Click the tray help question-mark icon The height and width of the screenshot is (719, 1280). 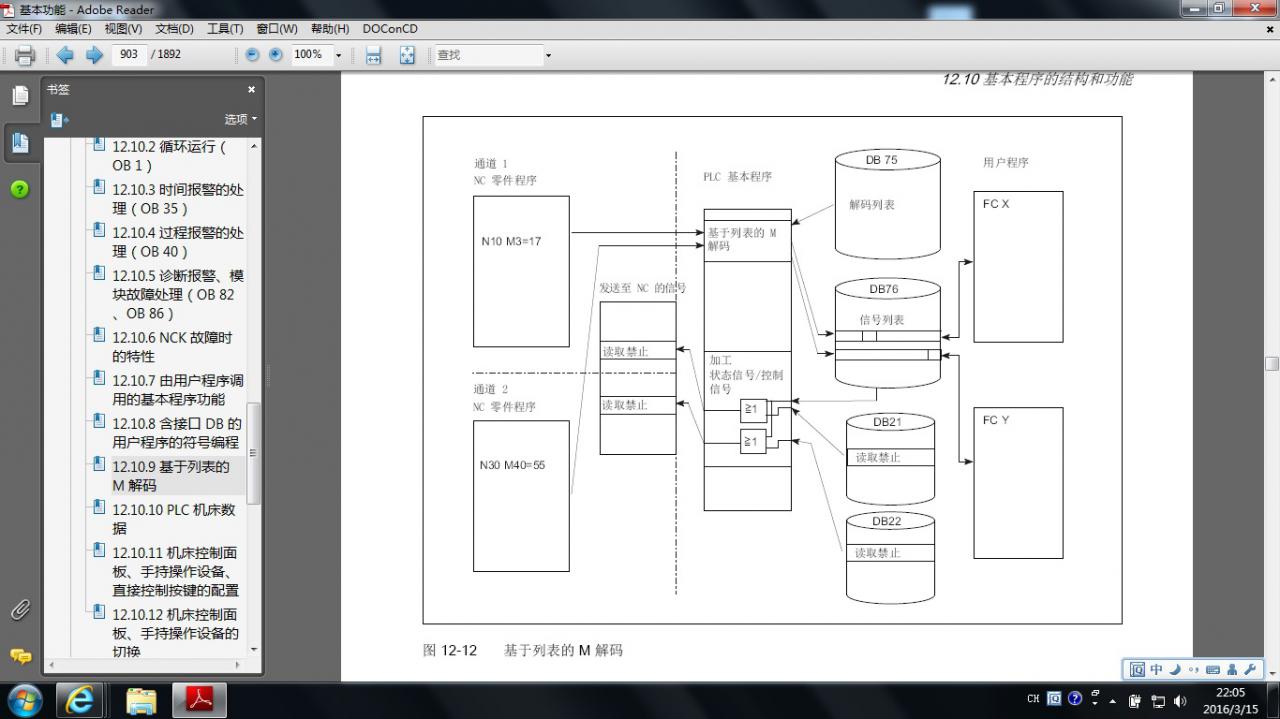point(1075,699)
